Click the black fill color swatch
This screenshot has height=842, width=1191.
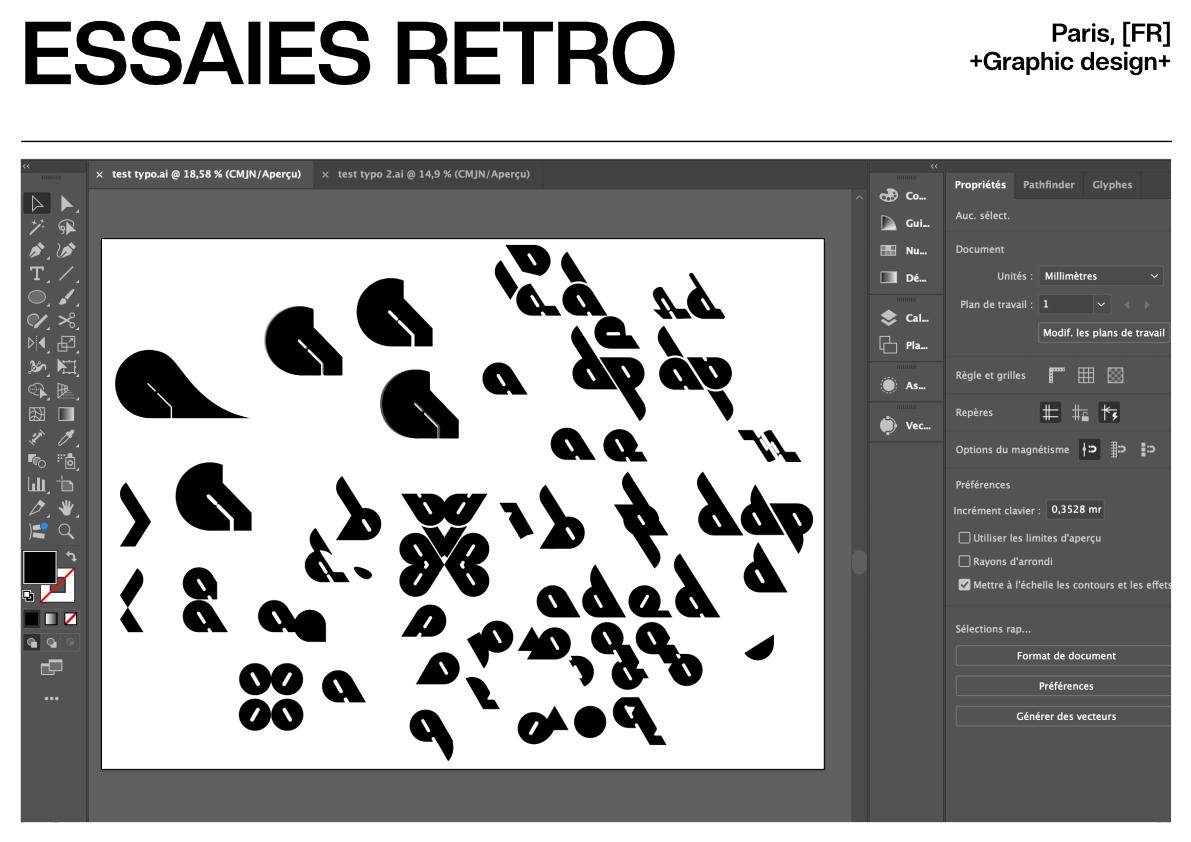[39, 567]
